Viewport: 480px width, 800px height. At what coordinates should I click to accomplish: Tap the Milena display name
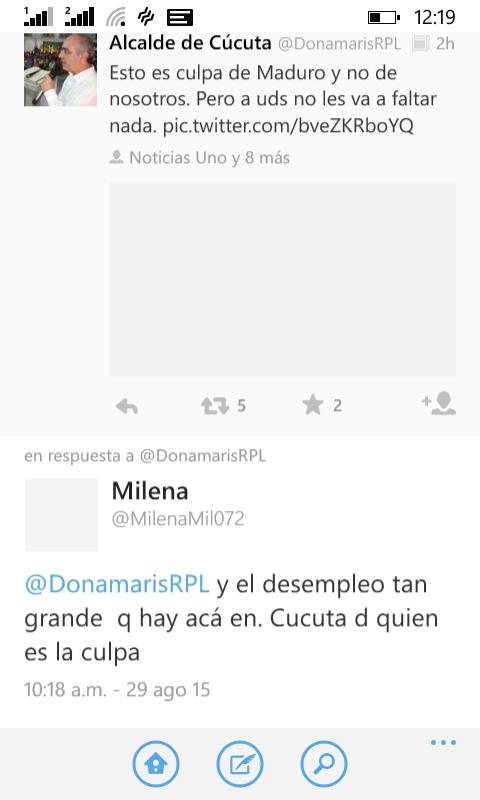pos(150,491)
